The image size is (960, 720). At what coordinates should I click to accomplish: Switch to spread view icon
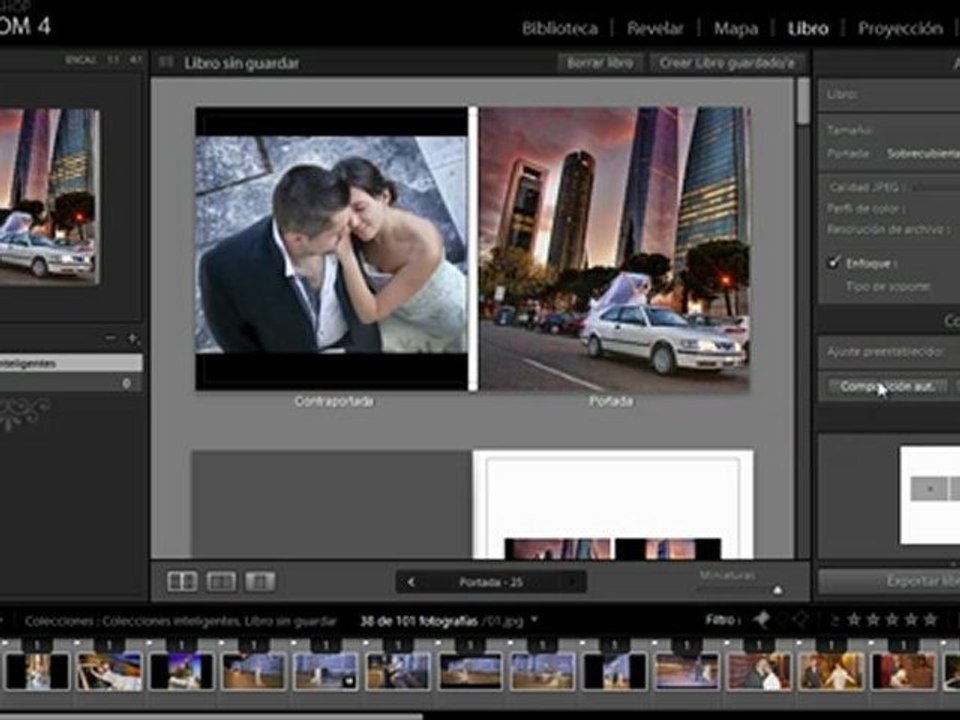221,581
